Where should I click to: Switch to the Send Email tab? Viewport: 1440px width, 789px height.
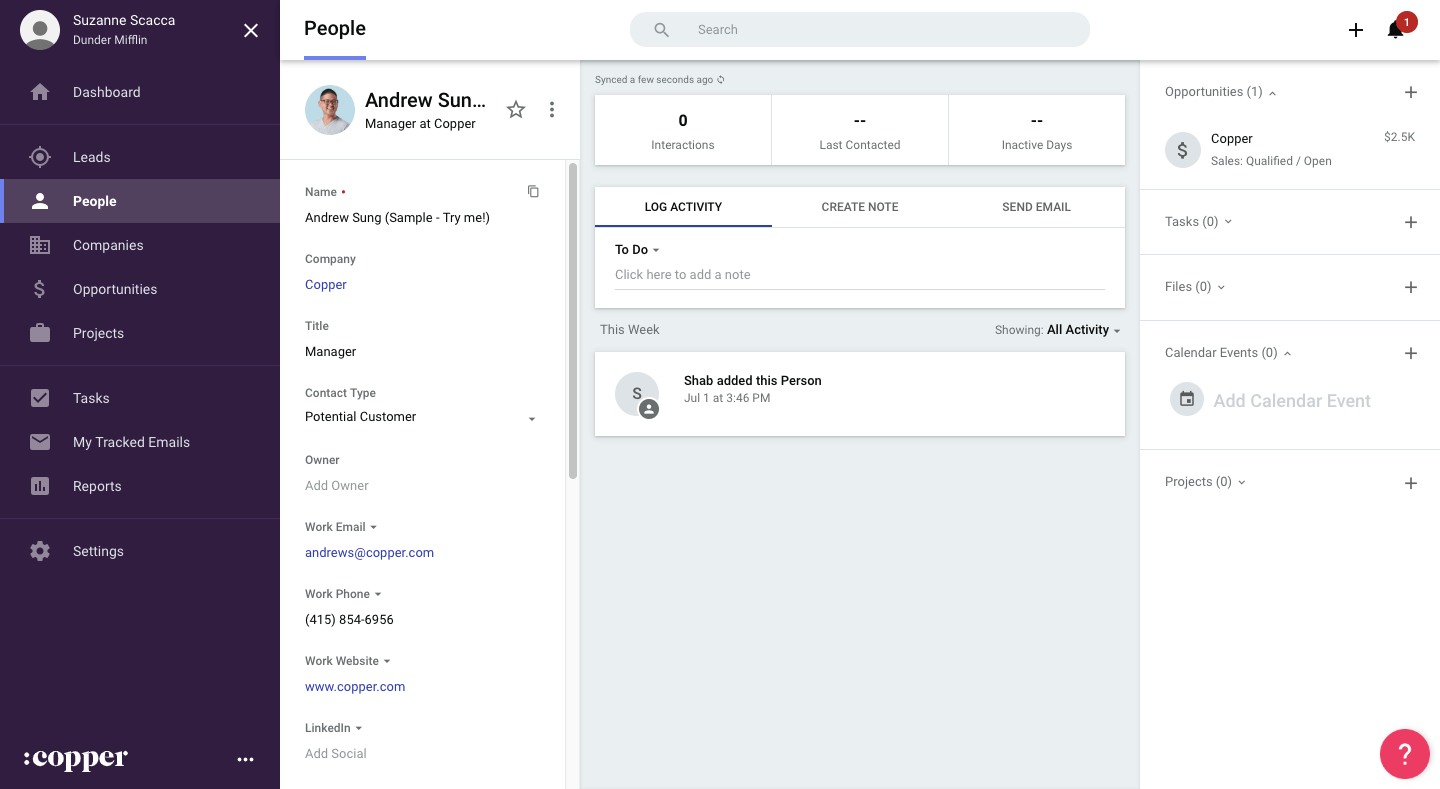1036,207
